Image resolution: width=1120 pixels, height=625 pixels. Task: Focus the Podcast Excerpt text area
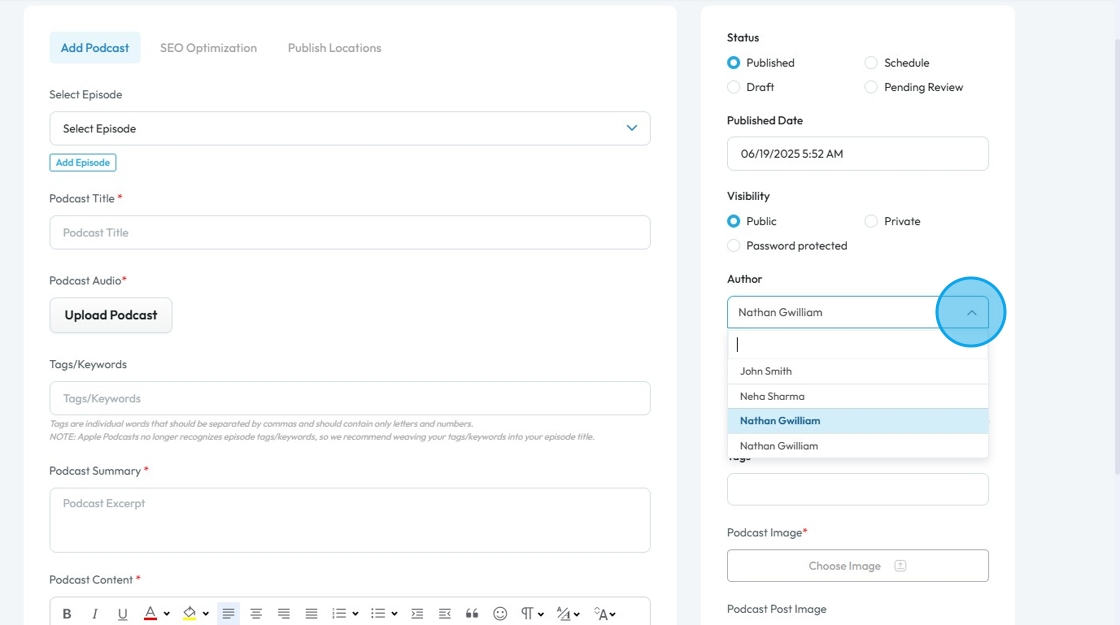pos(350,520)
